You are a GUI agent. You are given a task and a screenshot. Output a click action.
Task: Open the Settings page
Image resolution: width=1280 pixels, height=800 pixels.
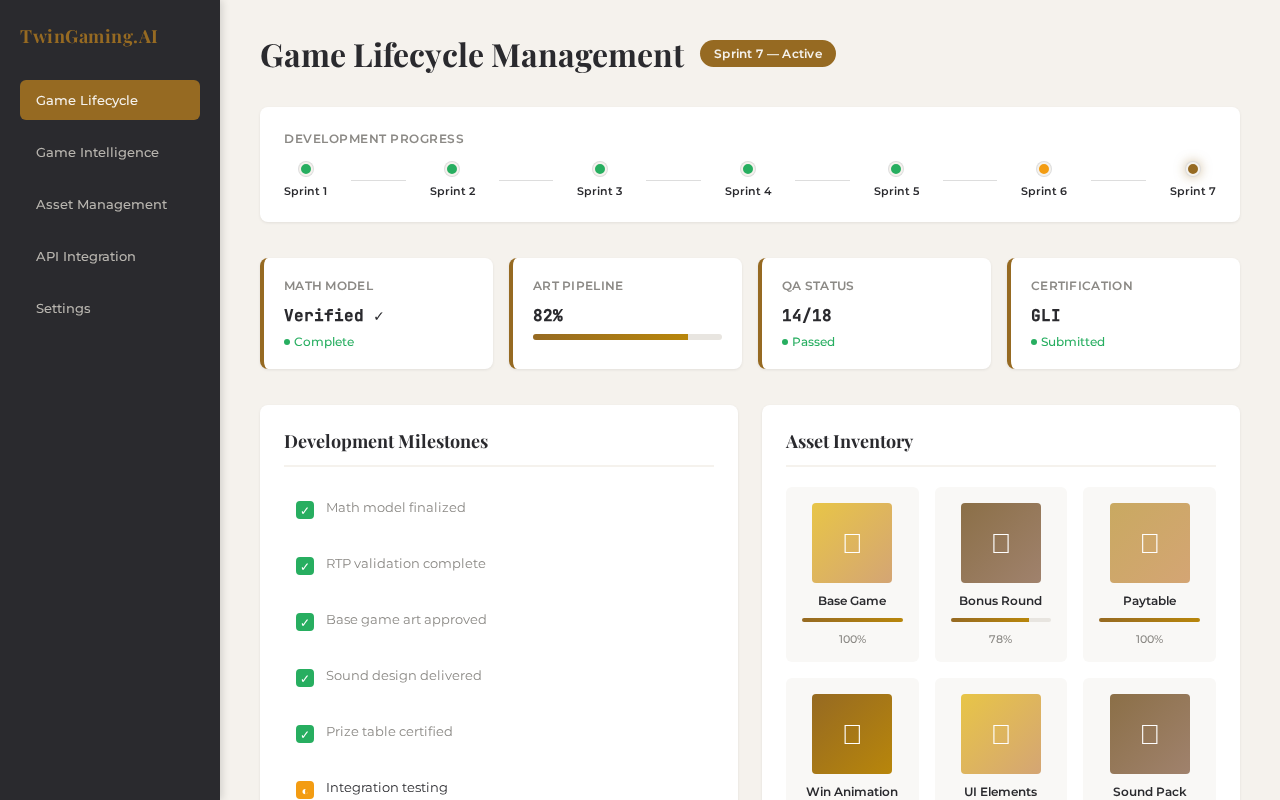[x=63, y=308]
